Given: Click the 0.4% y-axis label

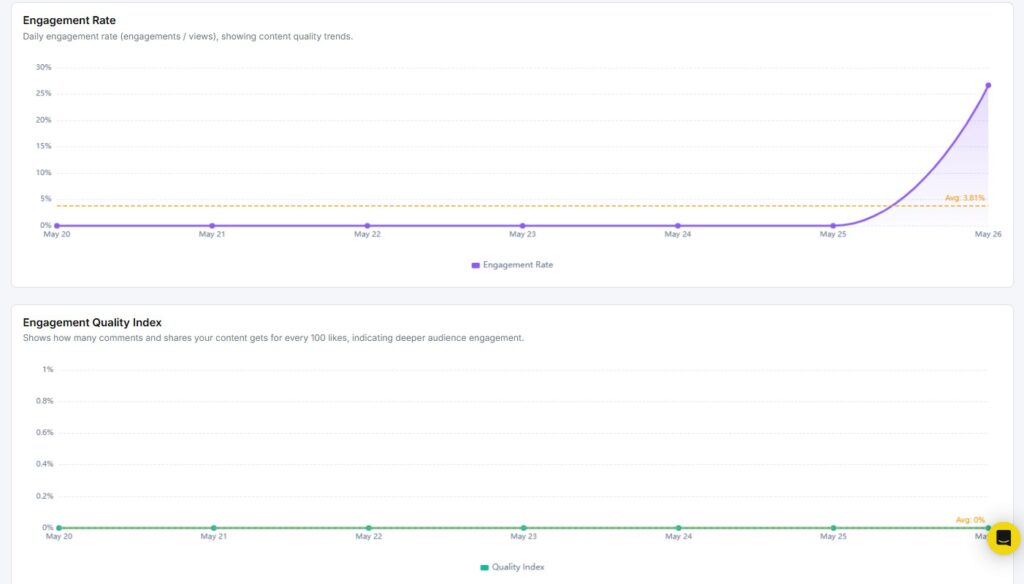Looking at the screenshot, I should [x=44, y=464].
